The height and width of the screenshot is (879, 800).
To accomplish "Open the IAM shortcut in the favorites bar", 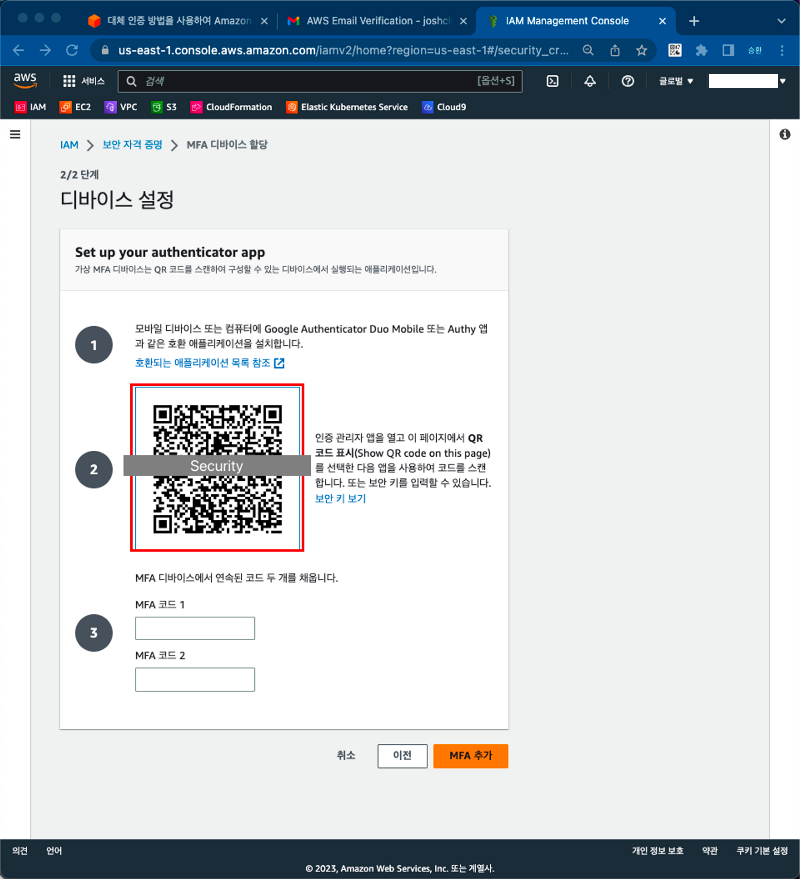I will pos(30,107).
